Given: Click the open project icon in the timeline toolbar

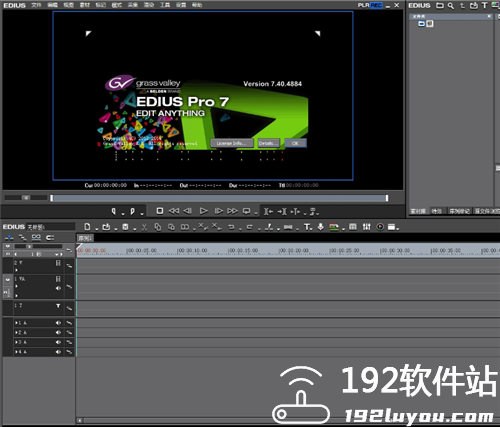Looking at the screenshot, I should pyautogui.click(x=106, y=227).
